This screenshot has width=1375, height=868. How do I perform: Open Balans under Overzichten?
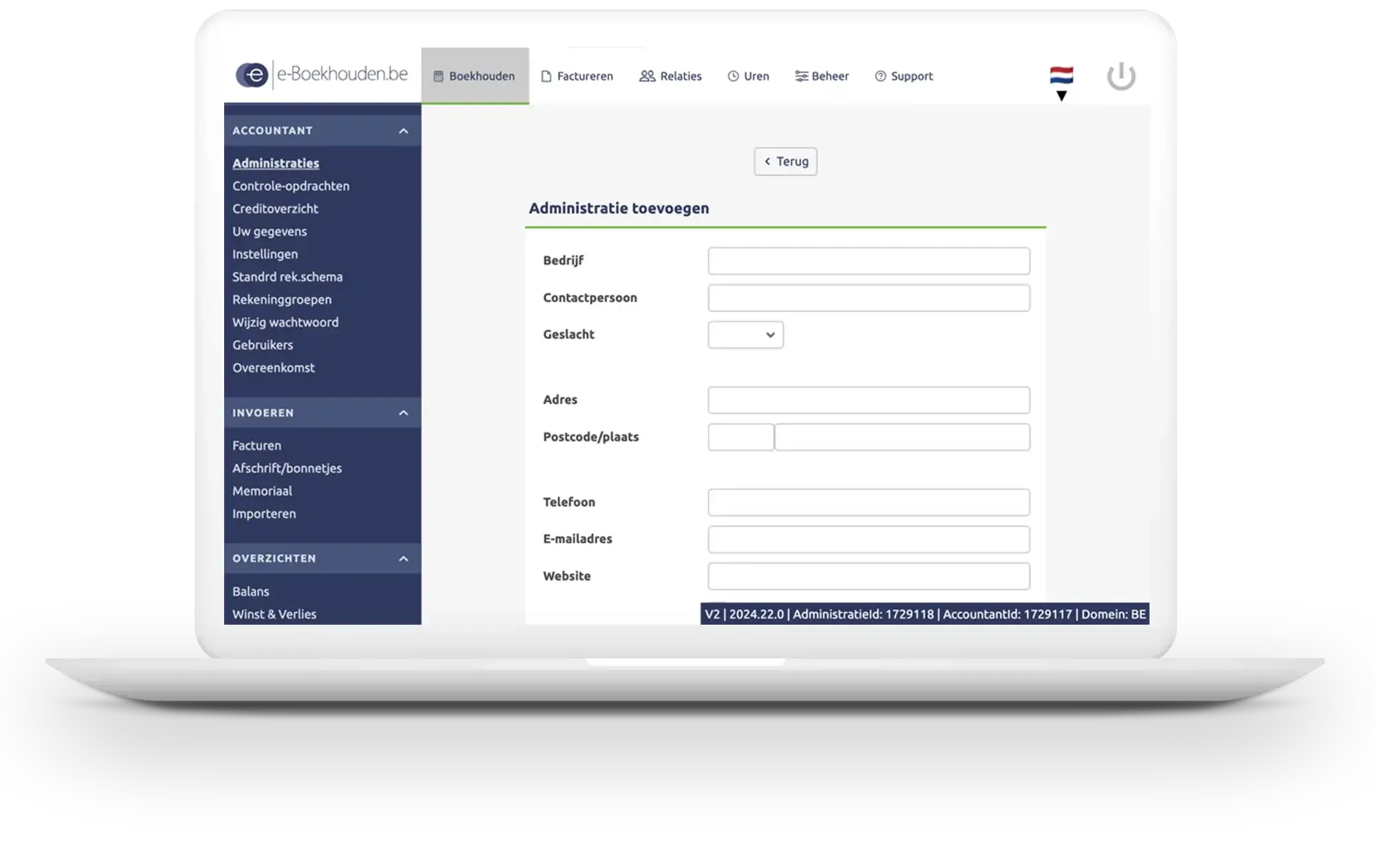(x=251, y=591)
